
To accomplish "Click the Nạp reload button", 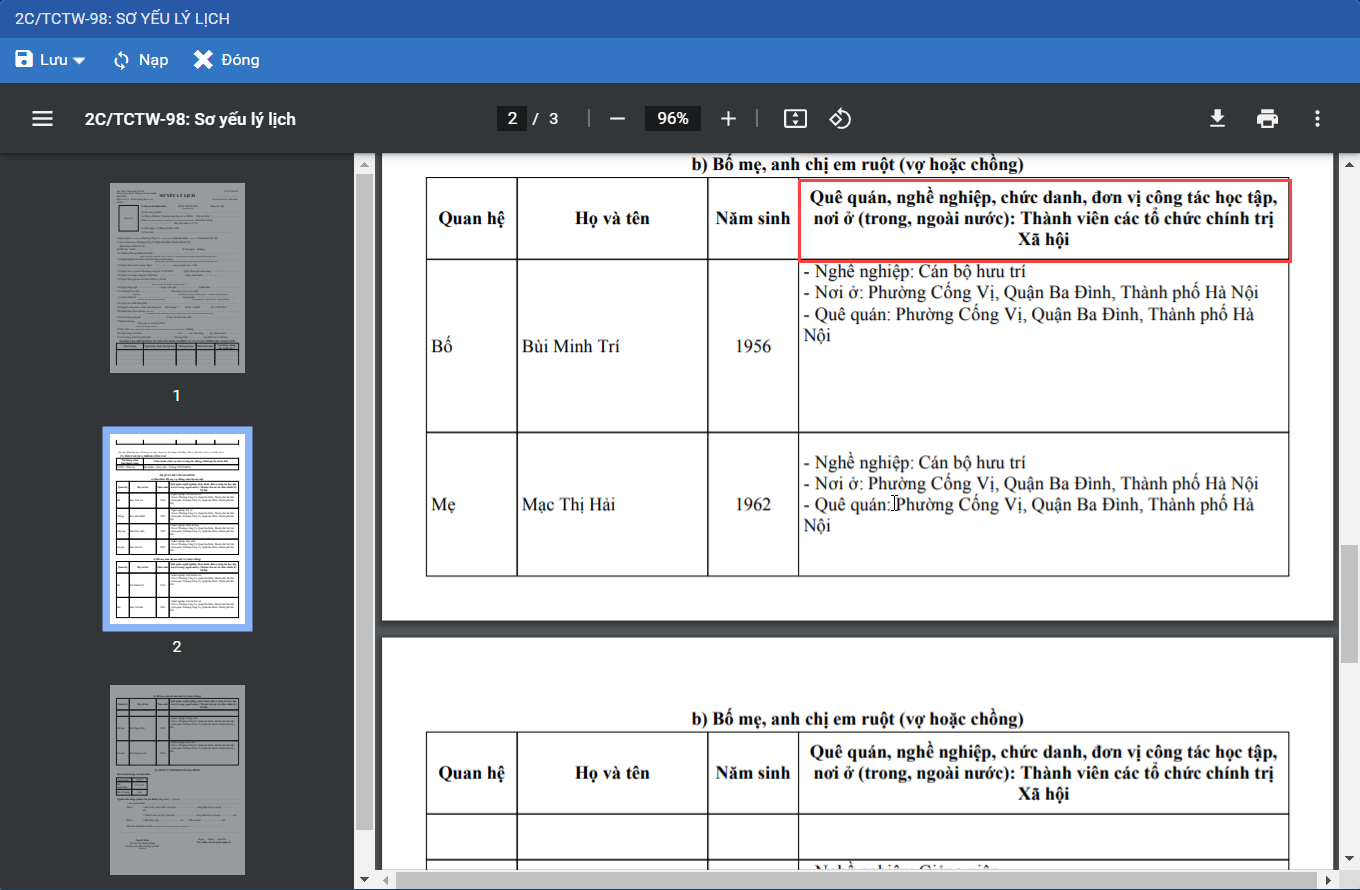I will pos(140,60).
